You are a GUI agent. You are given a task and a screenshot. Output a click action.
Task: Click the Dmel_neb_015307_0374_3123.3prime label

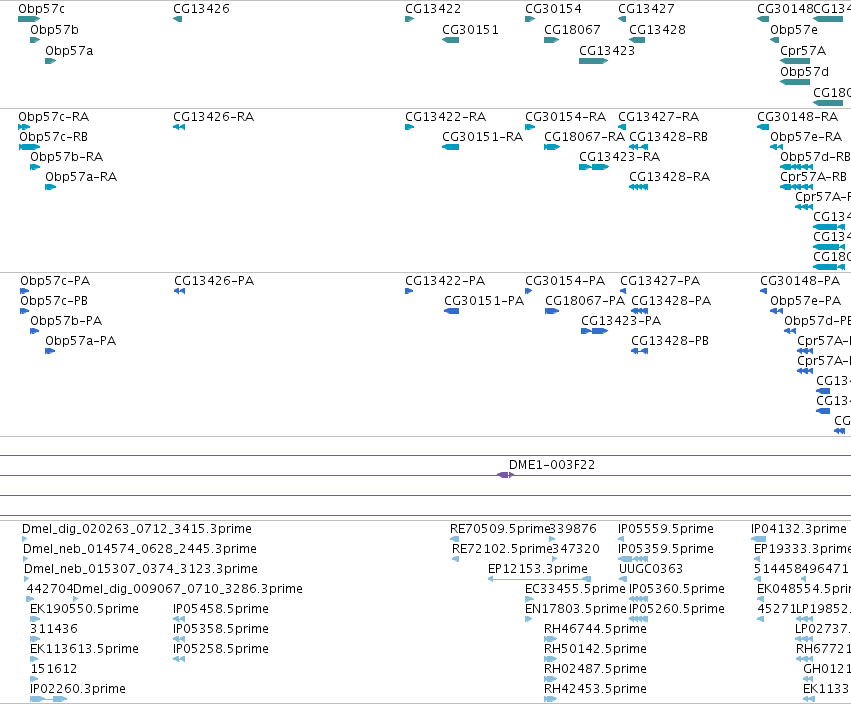[x=141, y=569]
